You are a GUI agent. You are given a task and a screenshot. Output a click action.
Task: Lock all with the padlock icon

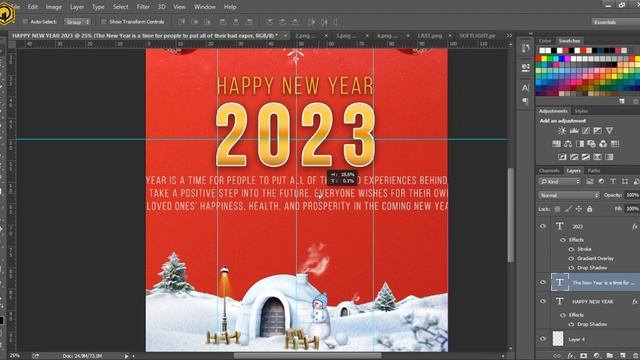[x=589, y=209]
